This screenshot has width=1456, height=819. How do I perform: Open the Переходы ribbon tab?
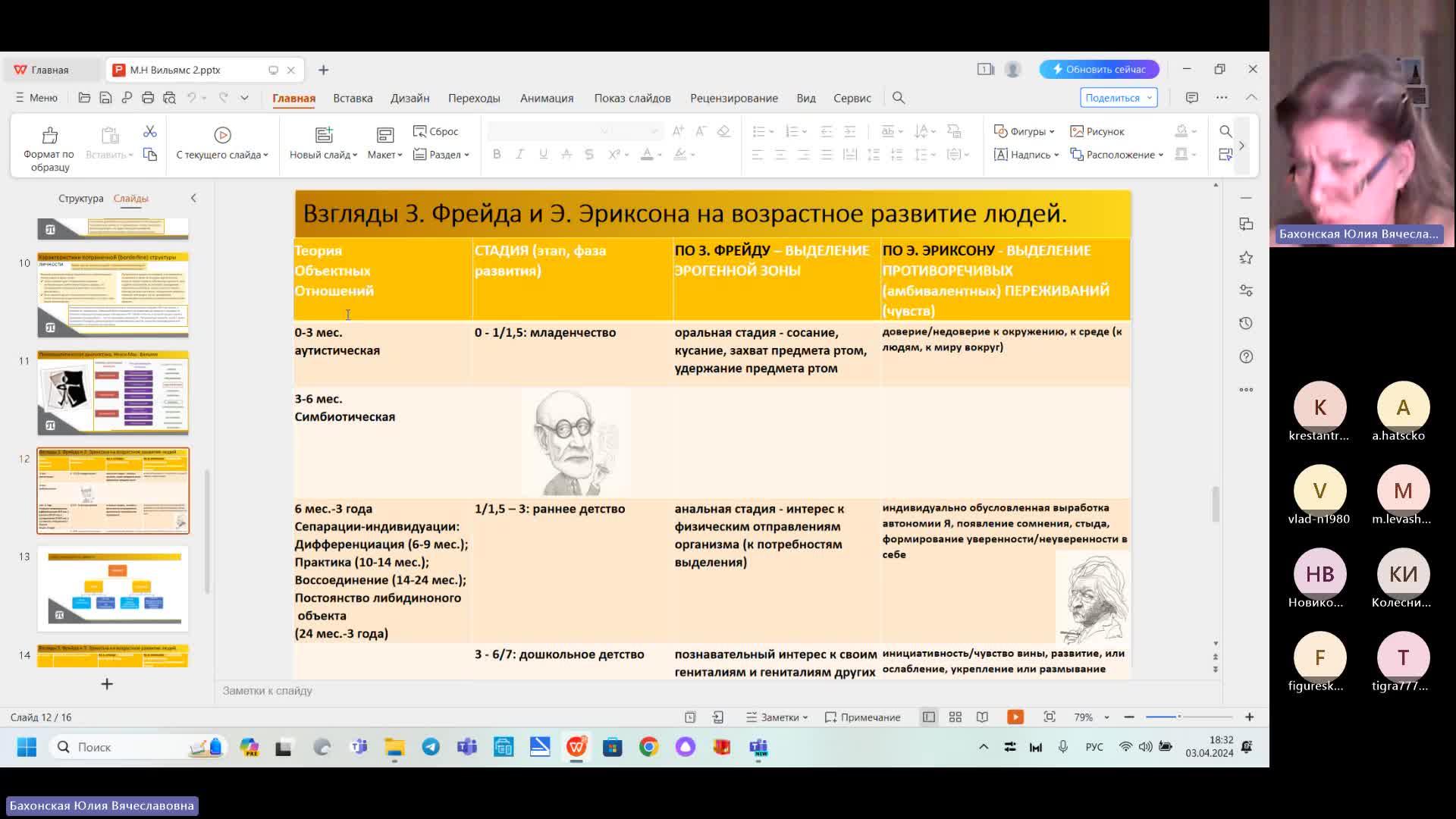tap(474, 98)
